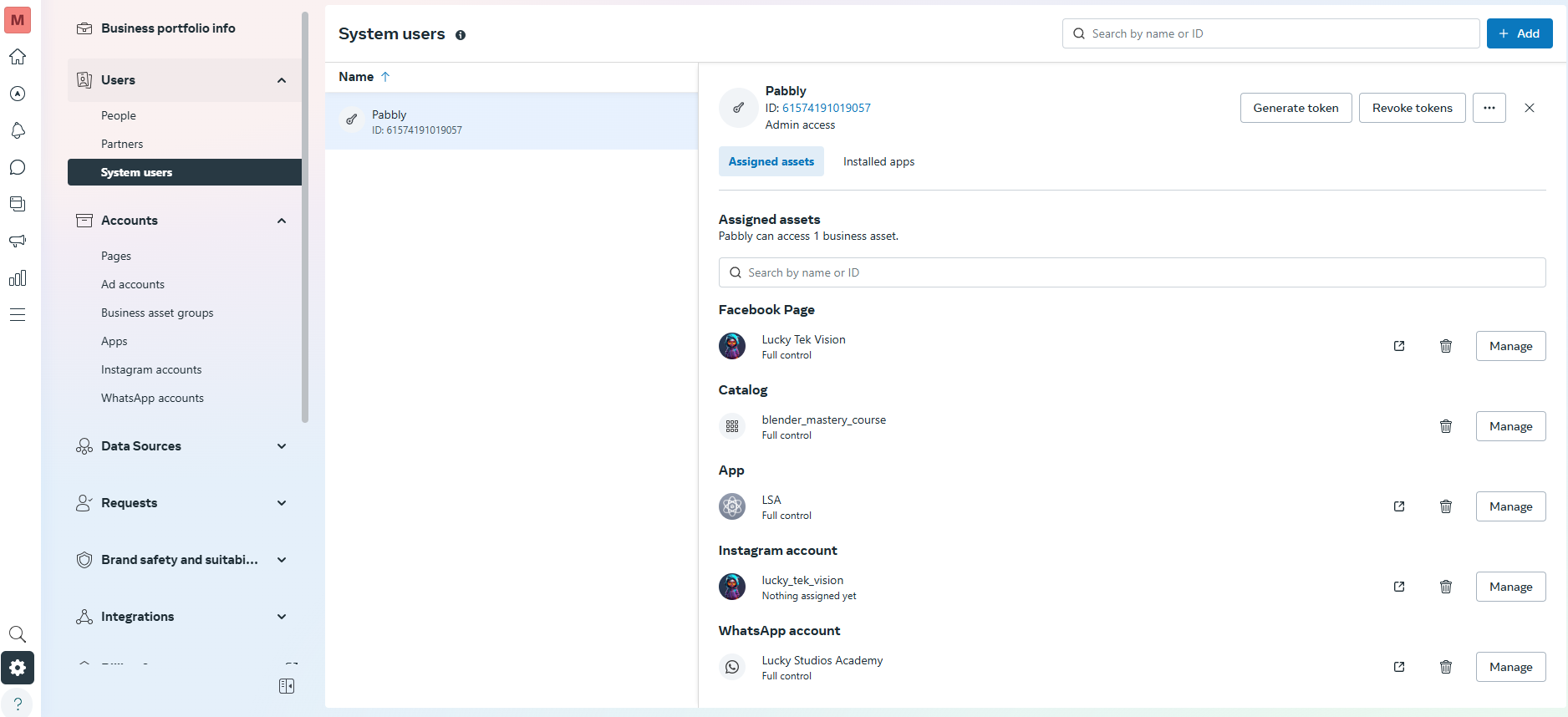Image resolution: width=1568 pixels, height=717 pixels.
Task: Remove Lucky Tek Vision asset via trash icon
Action: [x=1446, y=346]
